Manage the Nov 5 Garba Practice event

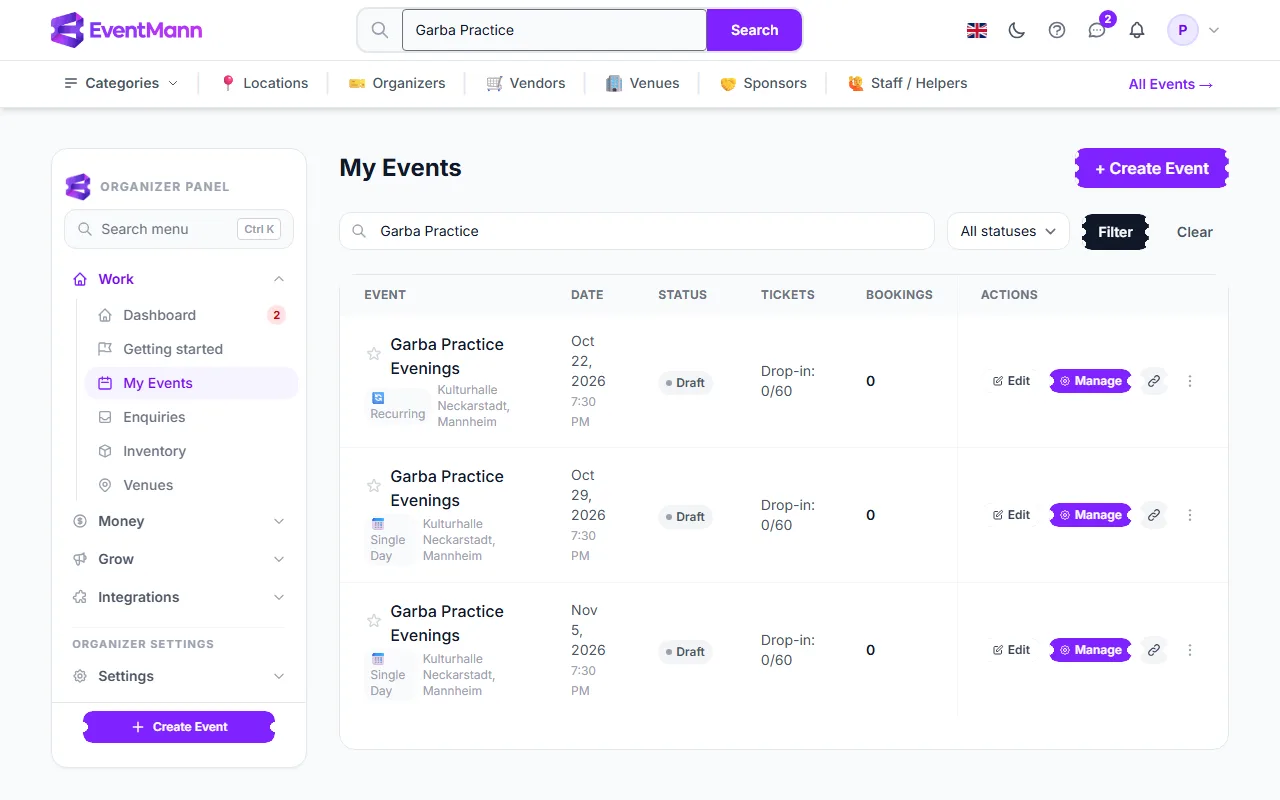click(x=1091, y=650)
